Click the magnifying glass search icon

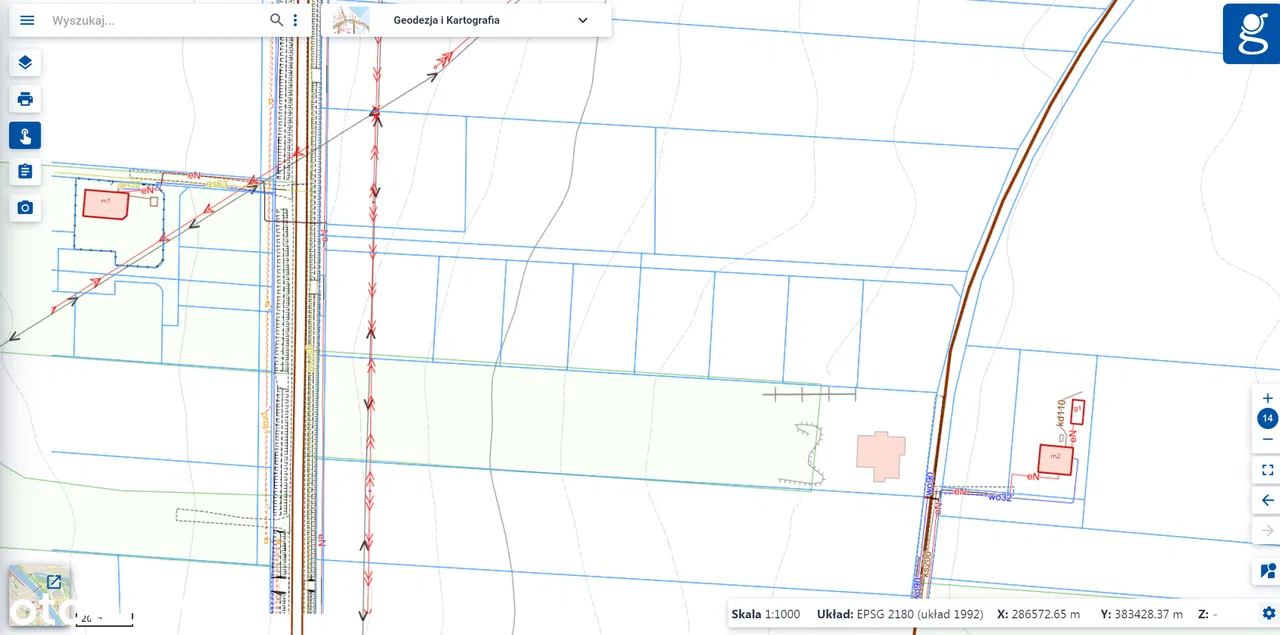click(277, 20)
